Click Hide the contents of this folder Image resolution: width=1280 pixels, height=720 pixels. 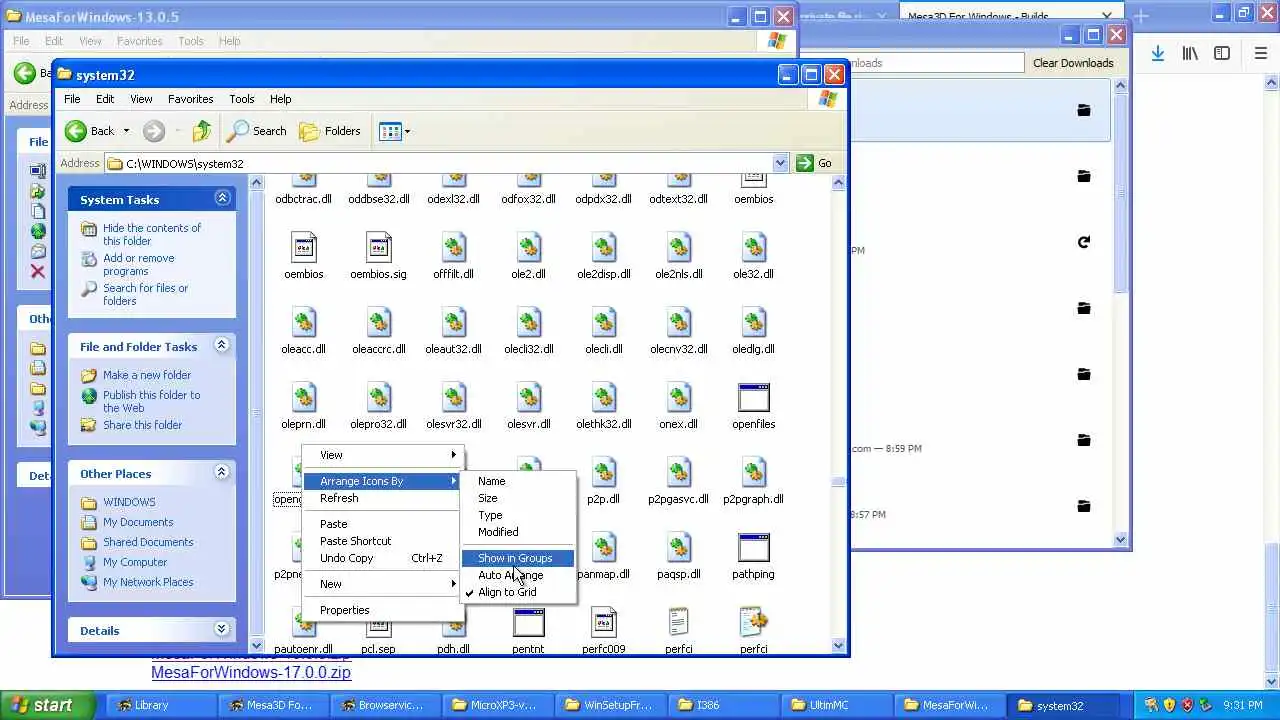(152, 234)
